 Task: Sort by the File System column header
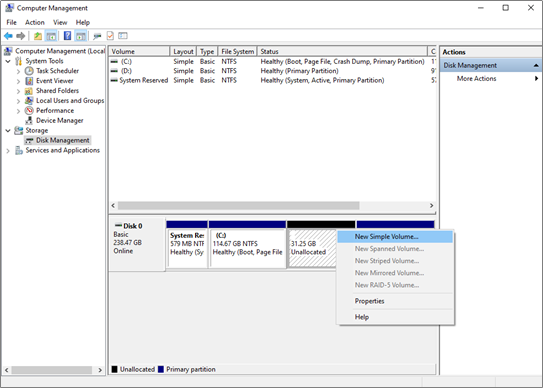[238, 52]
